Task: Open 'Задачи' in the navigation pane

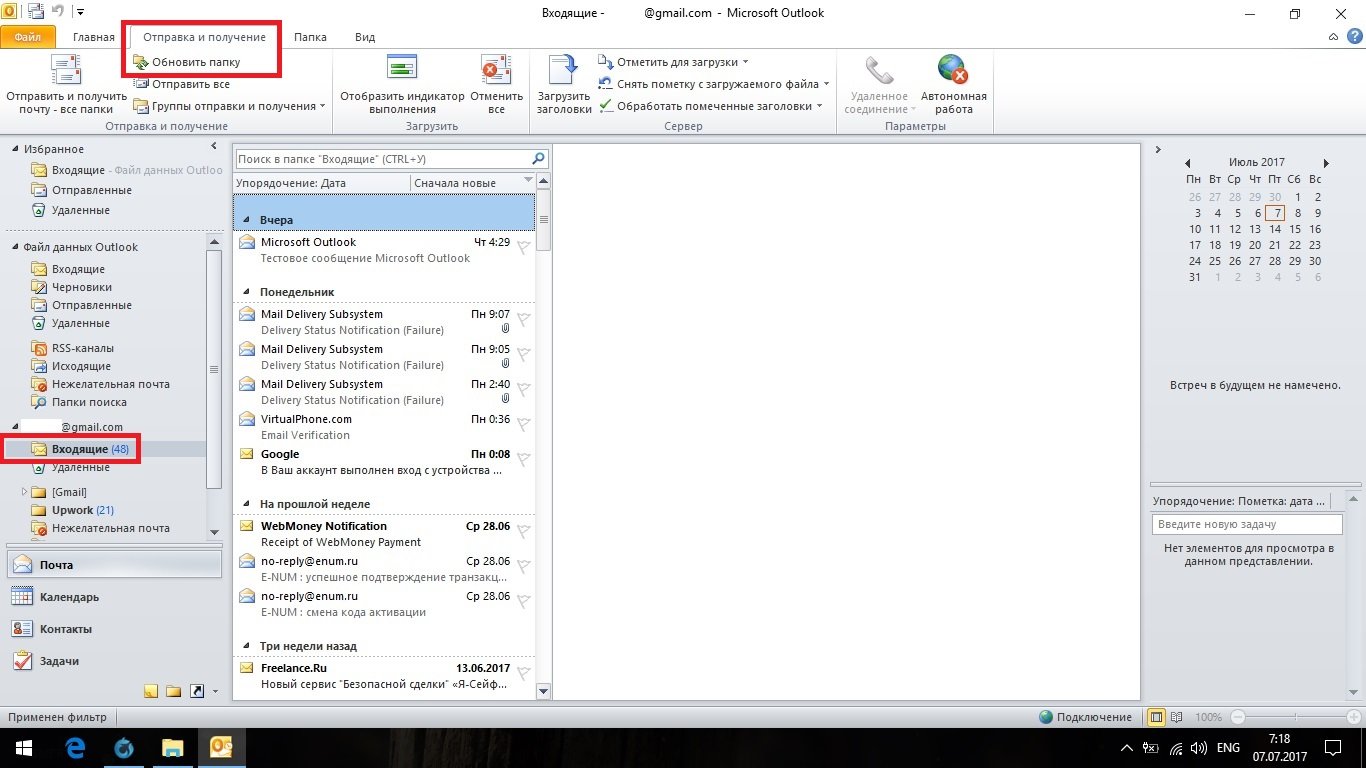Action: (115, 661)
